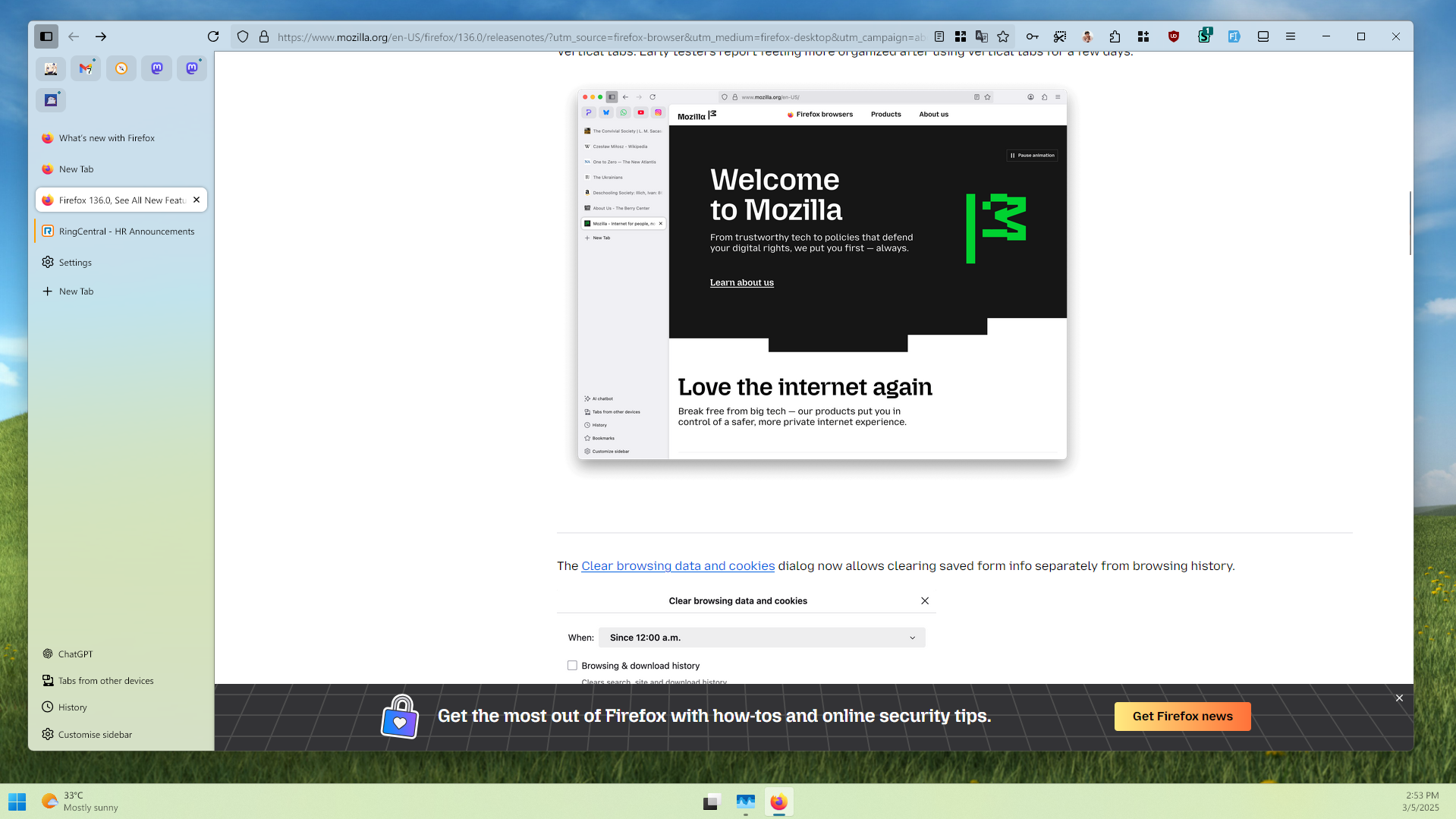Screen dimensions: 1456x819
Task: Open the passwords key icon
Action: 1033,36
